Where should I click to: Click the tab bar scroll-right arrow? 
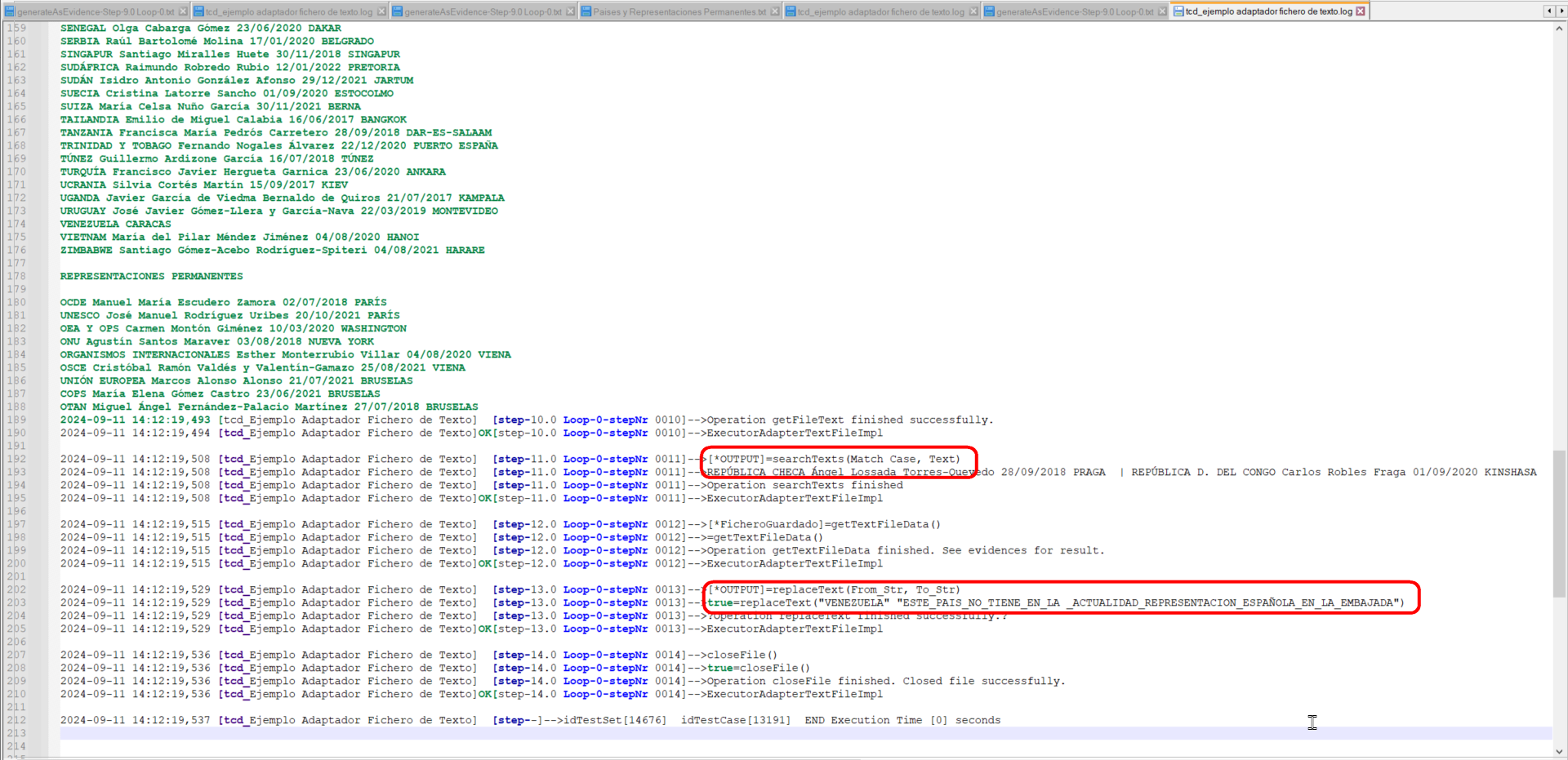coord(1560,11)
